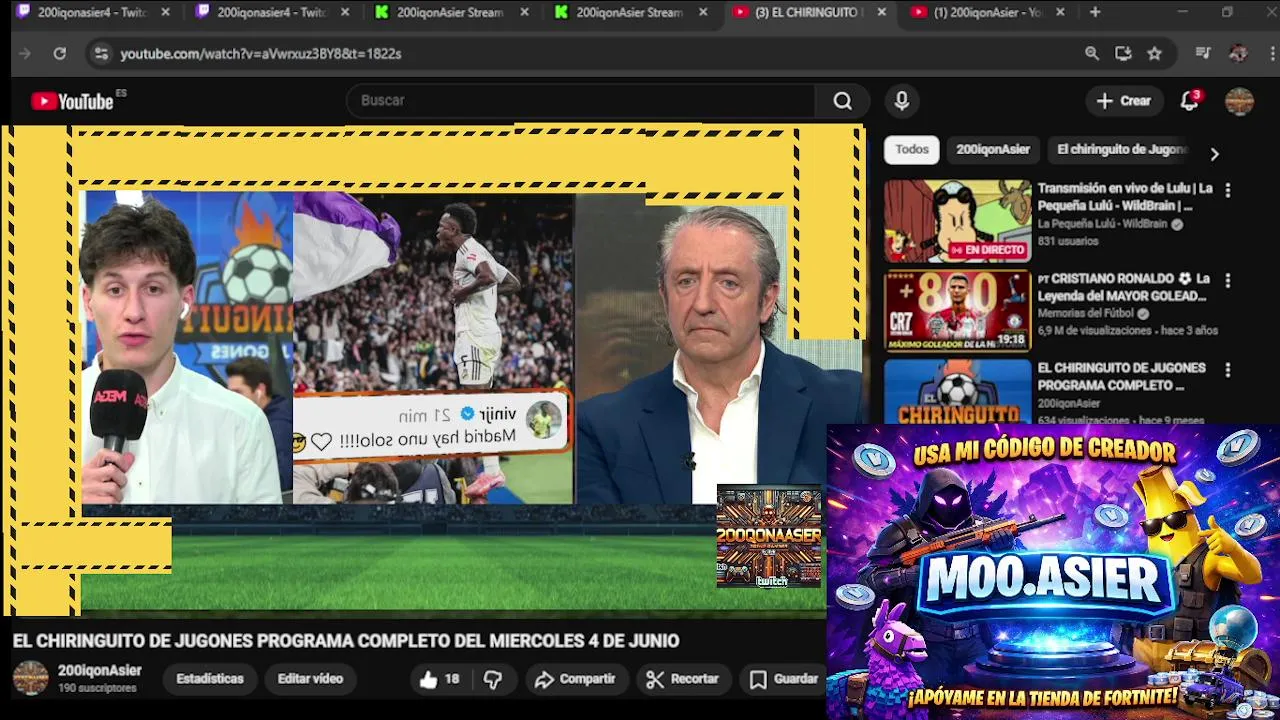Like the video with thumbs up
1280x720 pixels.
pos(439,679)
